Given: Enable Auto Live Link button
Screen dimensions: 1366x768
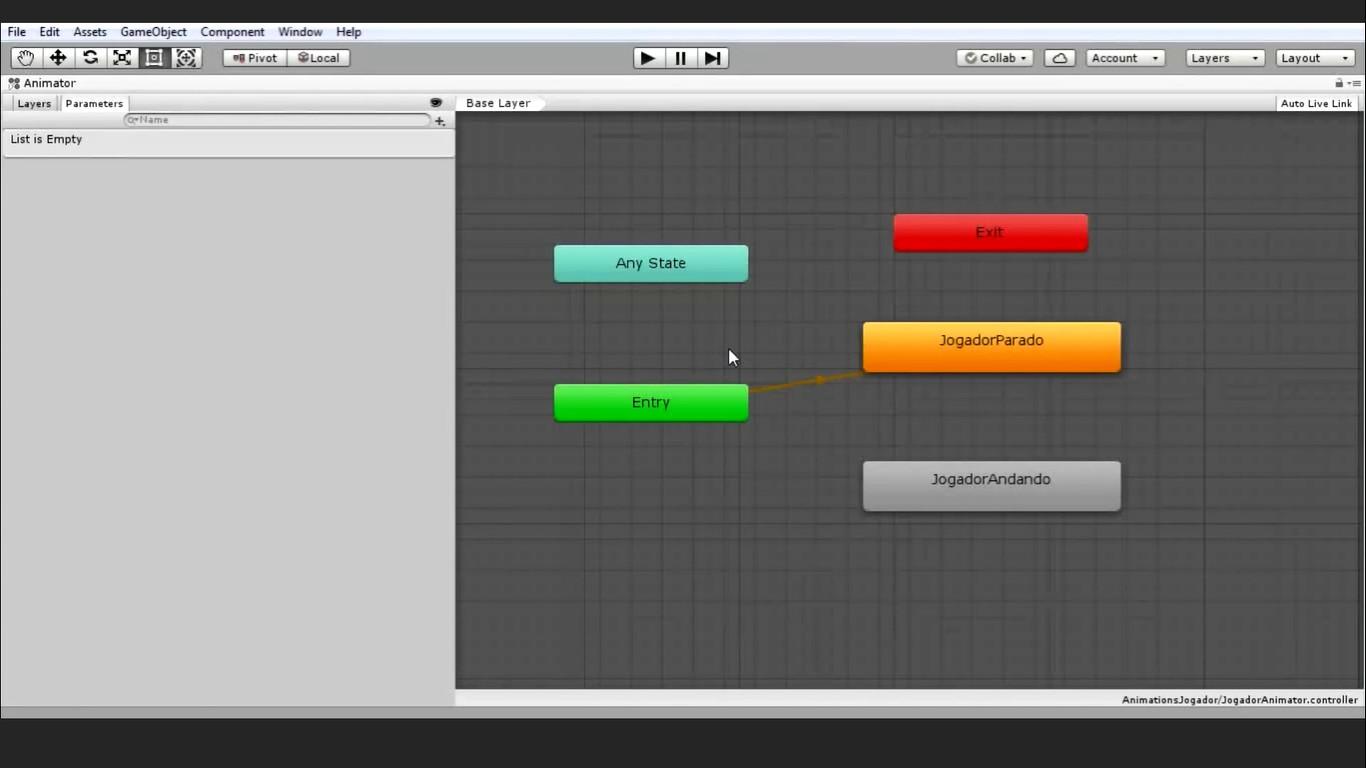Looking at the screenshot, I should (1316, 104).
